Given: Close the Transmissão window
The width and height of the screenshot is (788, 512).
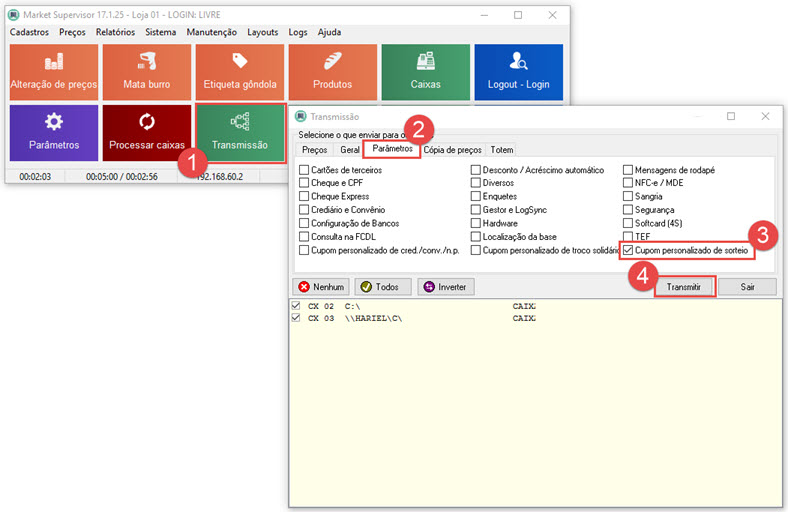Looking at the screenshot, I should click(x=765, y=117).
